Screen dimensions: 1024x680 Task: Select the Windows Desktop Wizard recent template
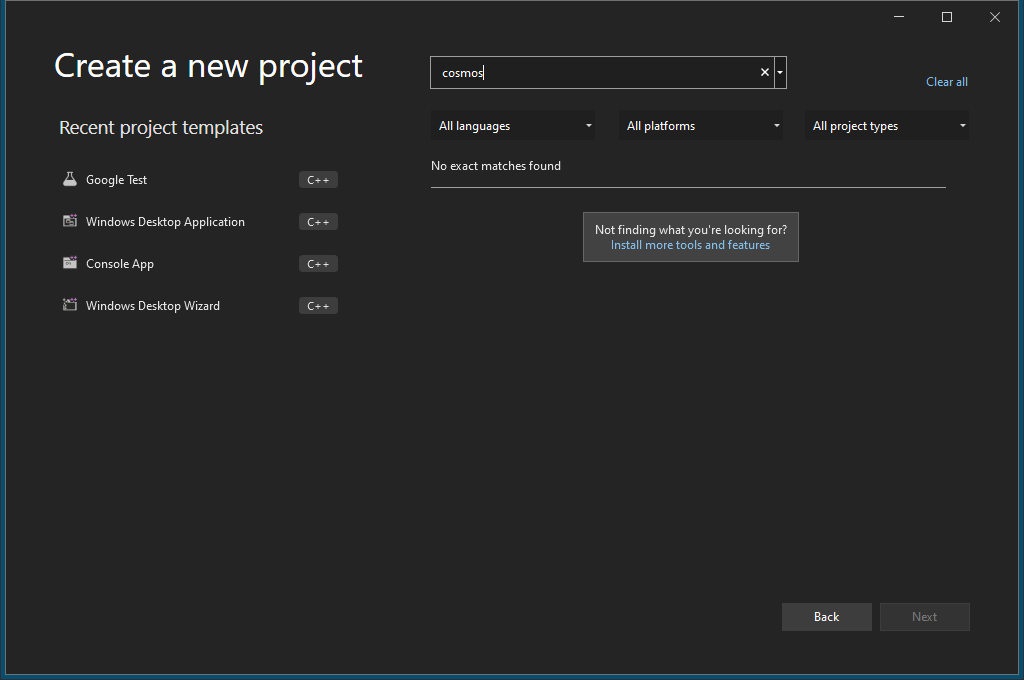coord(199,305)
